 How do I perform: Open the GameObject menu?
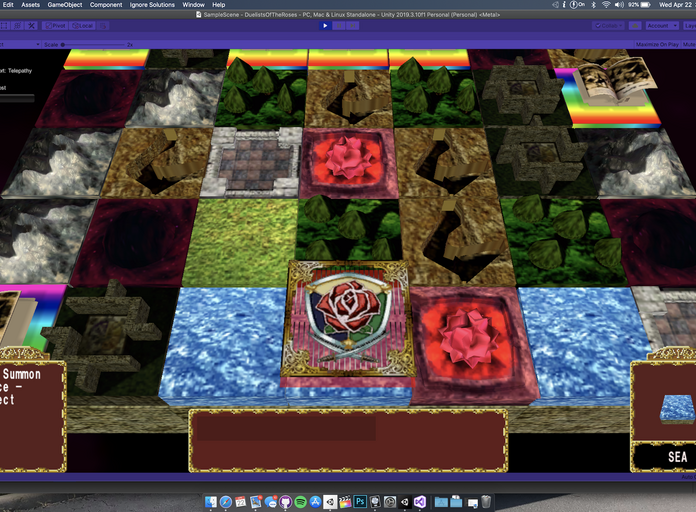click(x=65, y=5)
